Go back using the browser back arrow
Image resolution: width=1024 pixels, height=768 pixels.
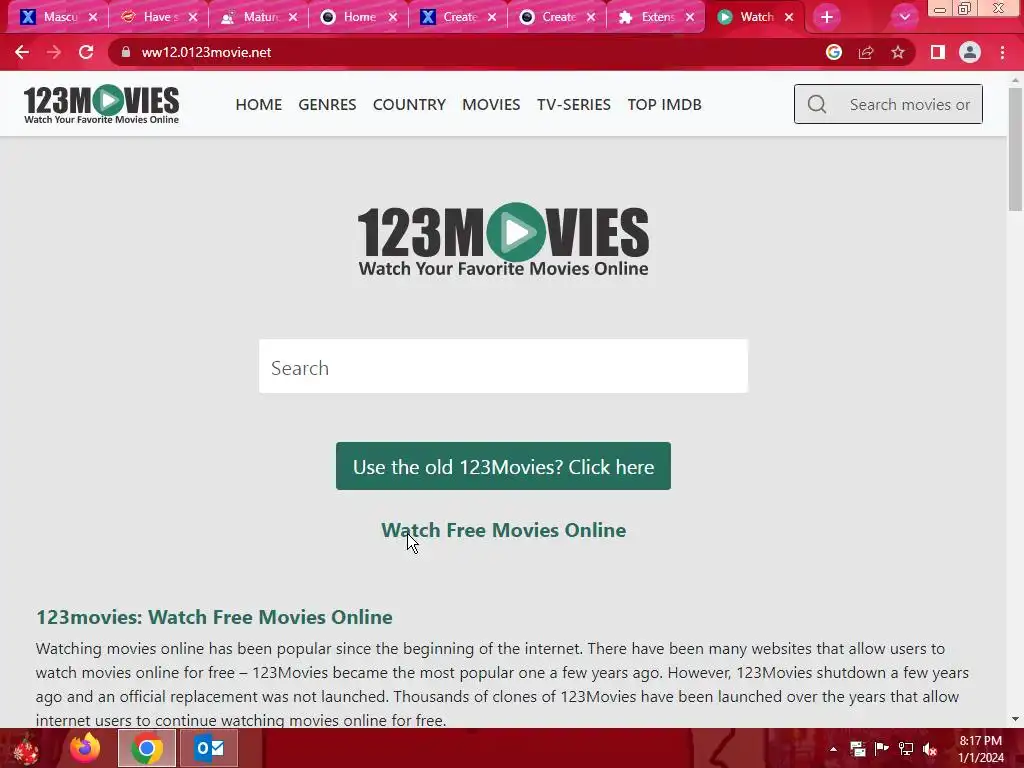click(22, 52)
